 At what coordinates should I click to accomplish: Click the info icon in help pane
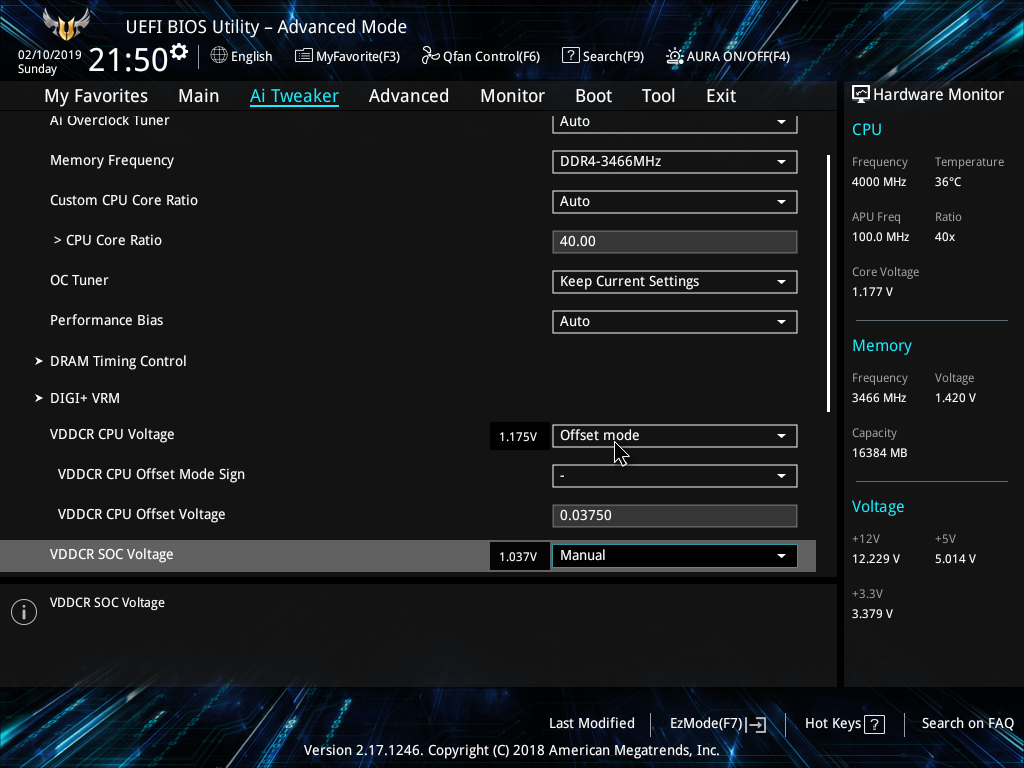24,612
